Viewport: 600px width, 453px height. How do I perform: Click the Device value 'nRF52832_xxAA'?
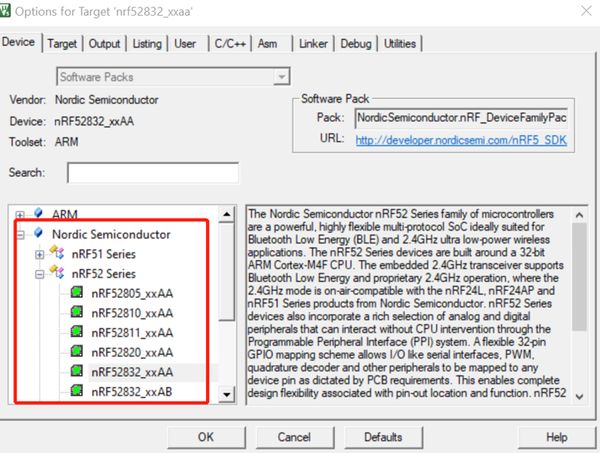click(94, 121)
